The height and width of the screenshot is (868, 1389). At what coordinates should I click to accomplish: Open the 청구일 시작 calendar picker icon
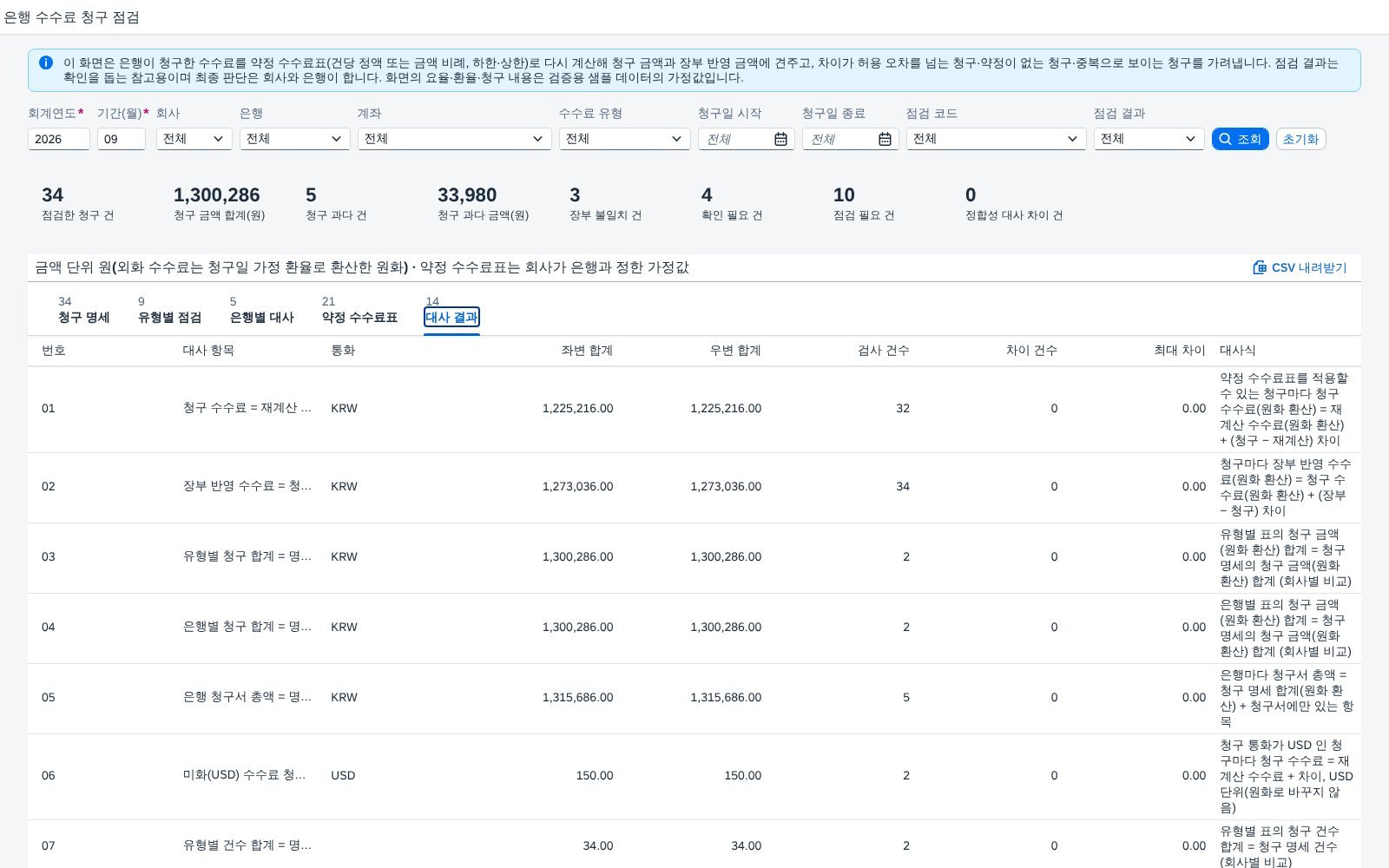[780, 139]
